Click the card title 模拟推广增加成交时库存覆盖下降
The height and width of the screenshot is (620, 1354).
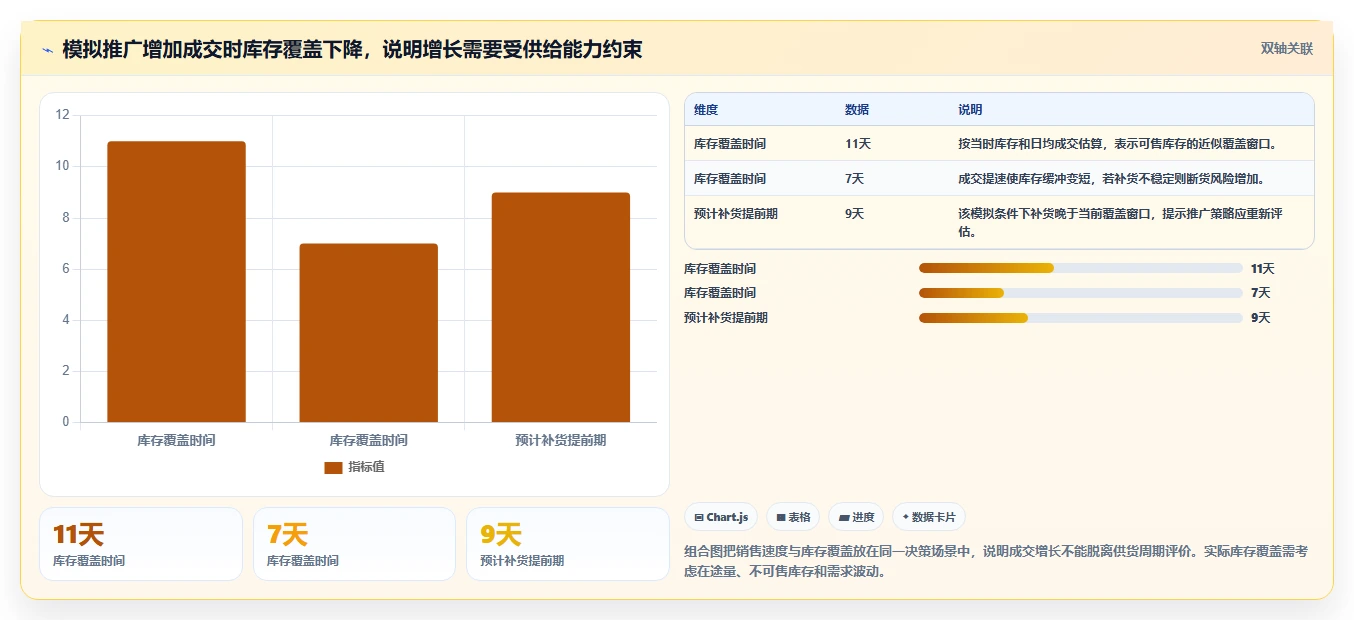pyautogui.click(x=352, y=49)
